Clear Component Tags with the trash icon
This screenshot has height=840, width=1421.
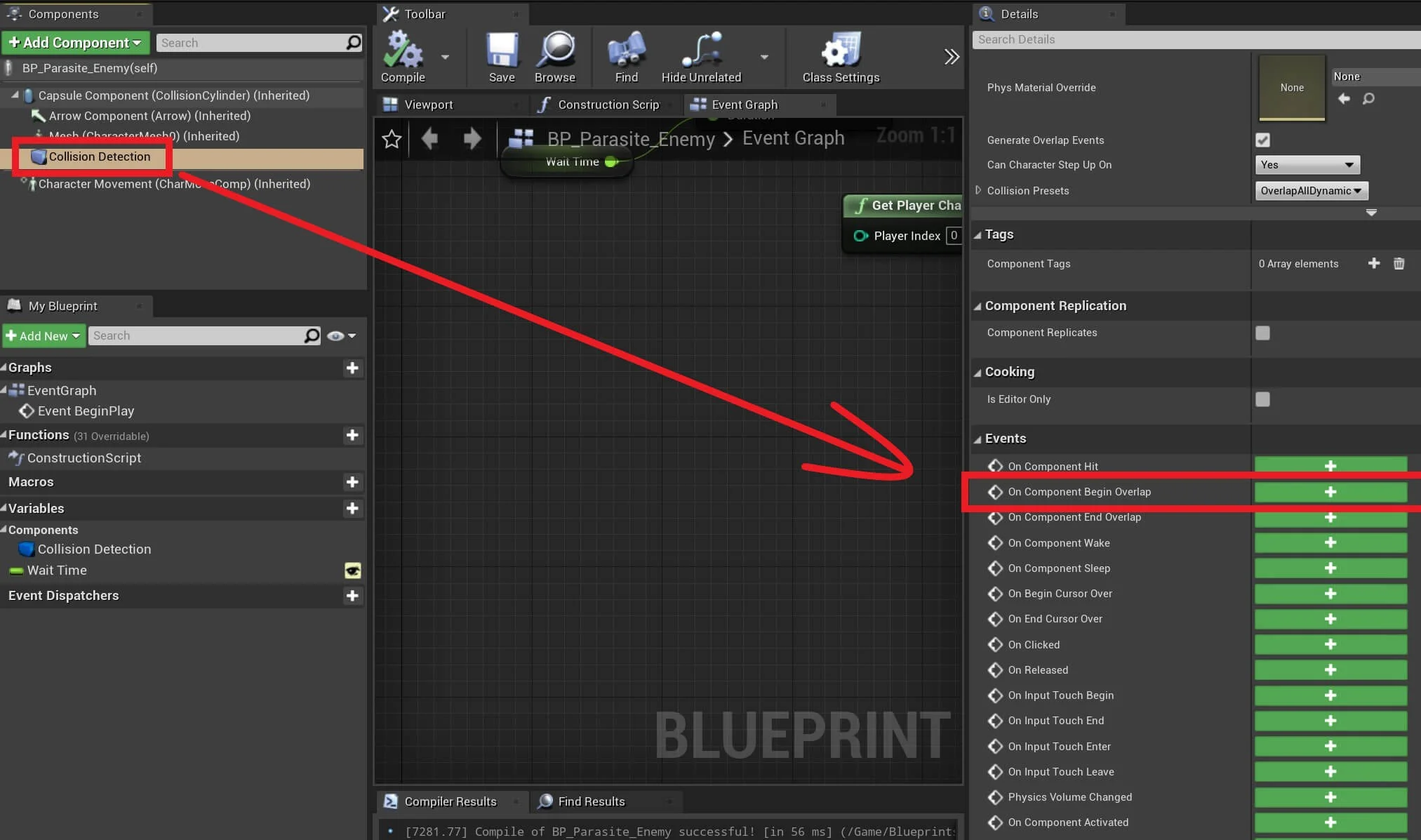(x=1399, y=263)
